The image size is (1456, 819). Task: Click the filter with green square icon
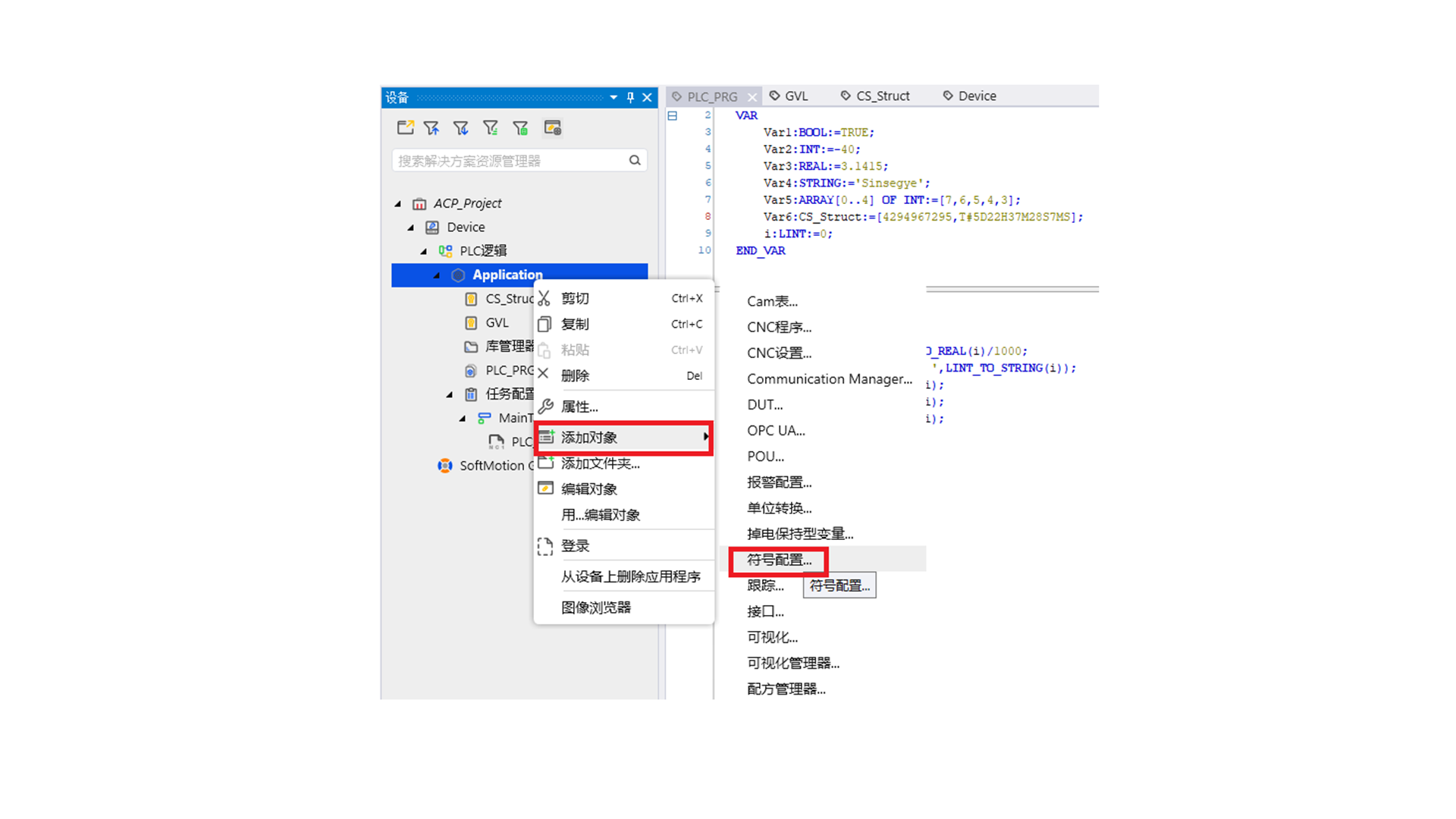point(520,128)
